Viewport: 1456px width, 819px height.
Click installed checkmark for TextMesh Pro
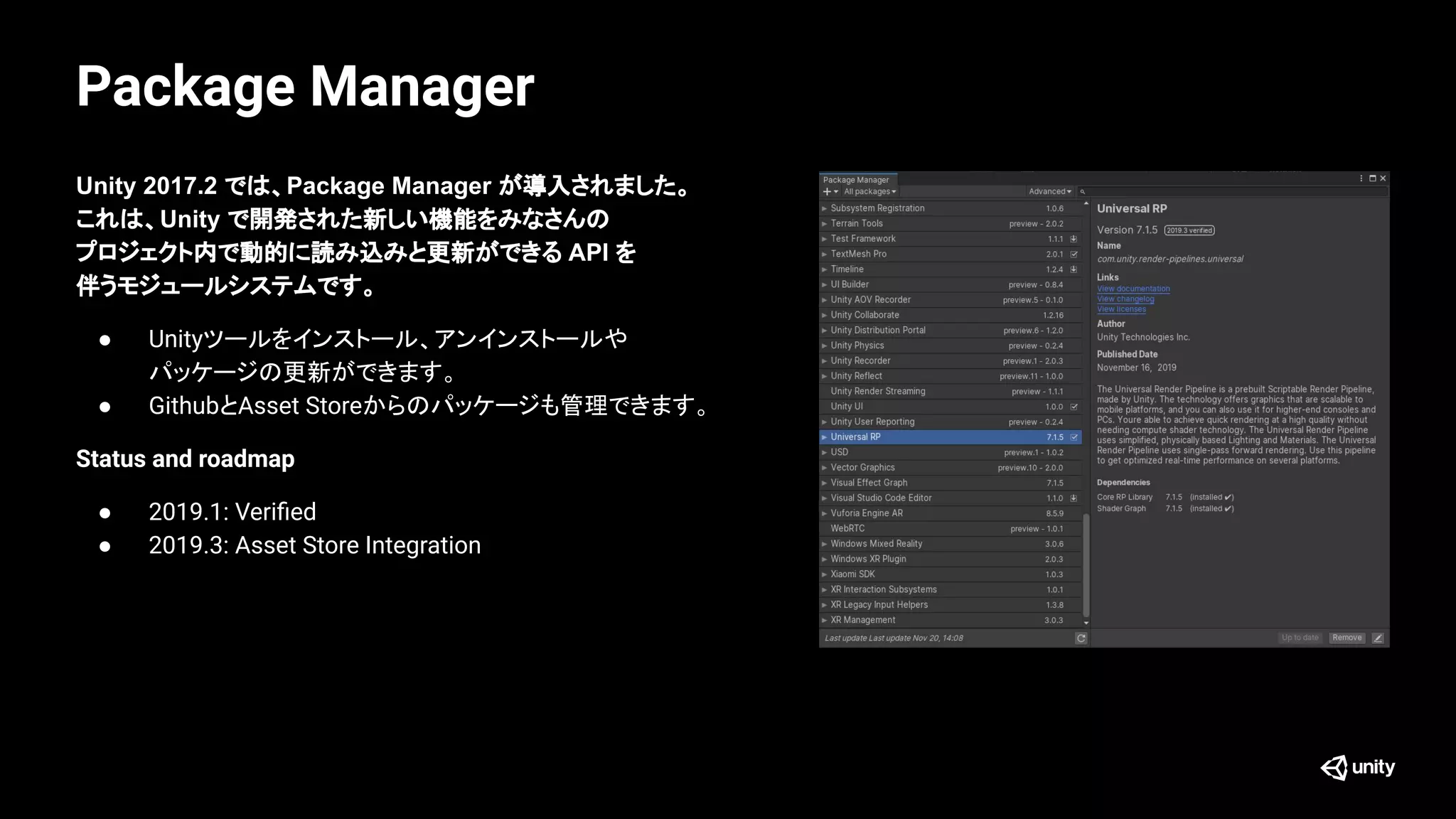(x=1074, y=255)
